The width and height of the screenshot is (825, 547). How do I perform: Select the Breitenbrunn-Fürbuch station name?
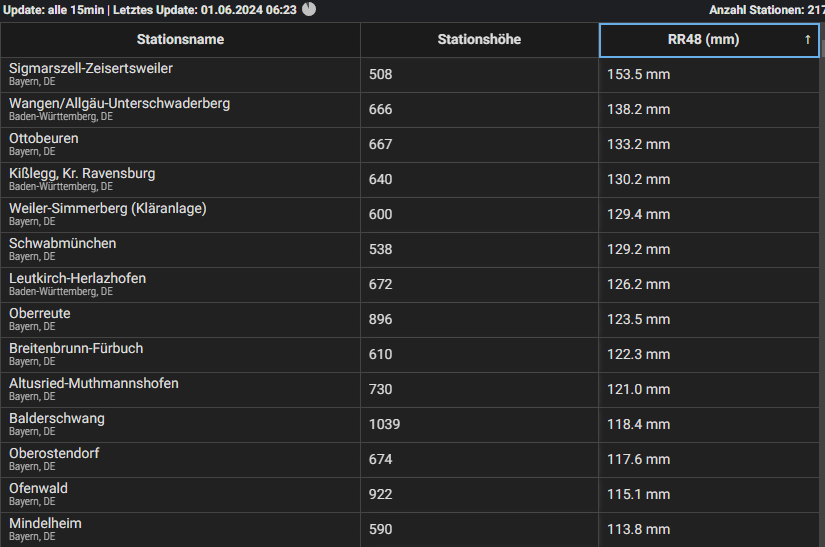pos(76,348)
